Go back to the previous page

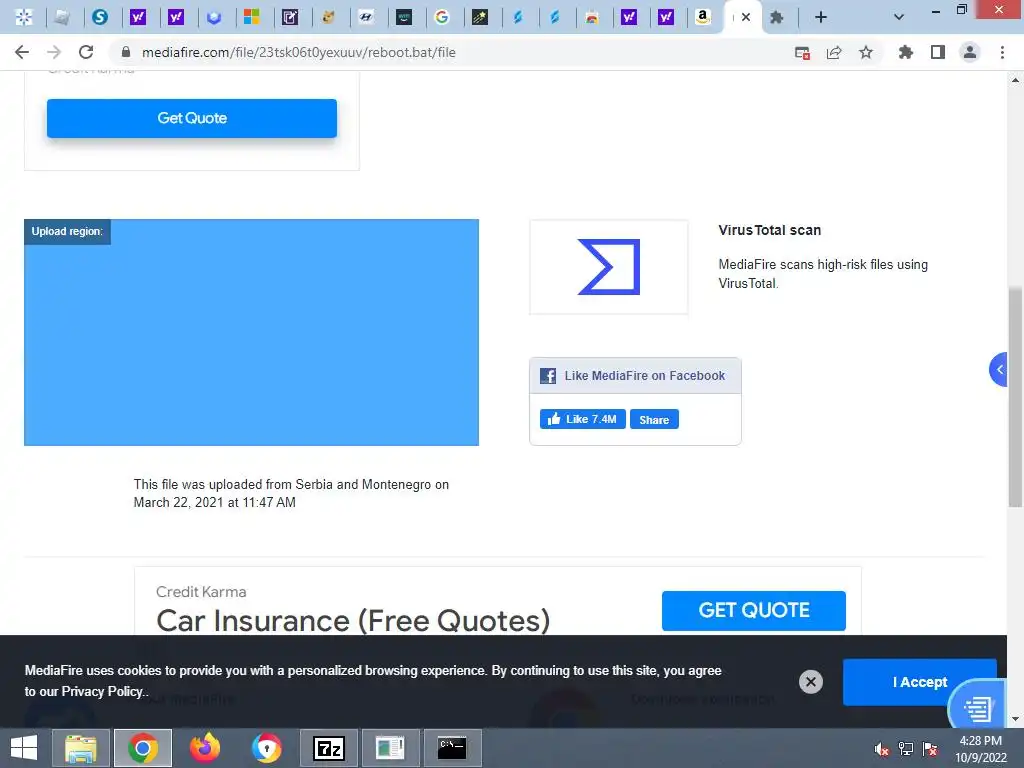[x=22, y=52]
